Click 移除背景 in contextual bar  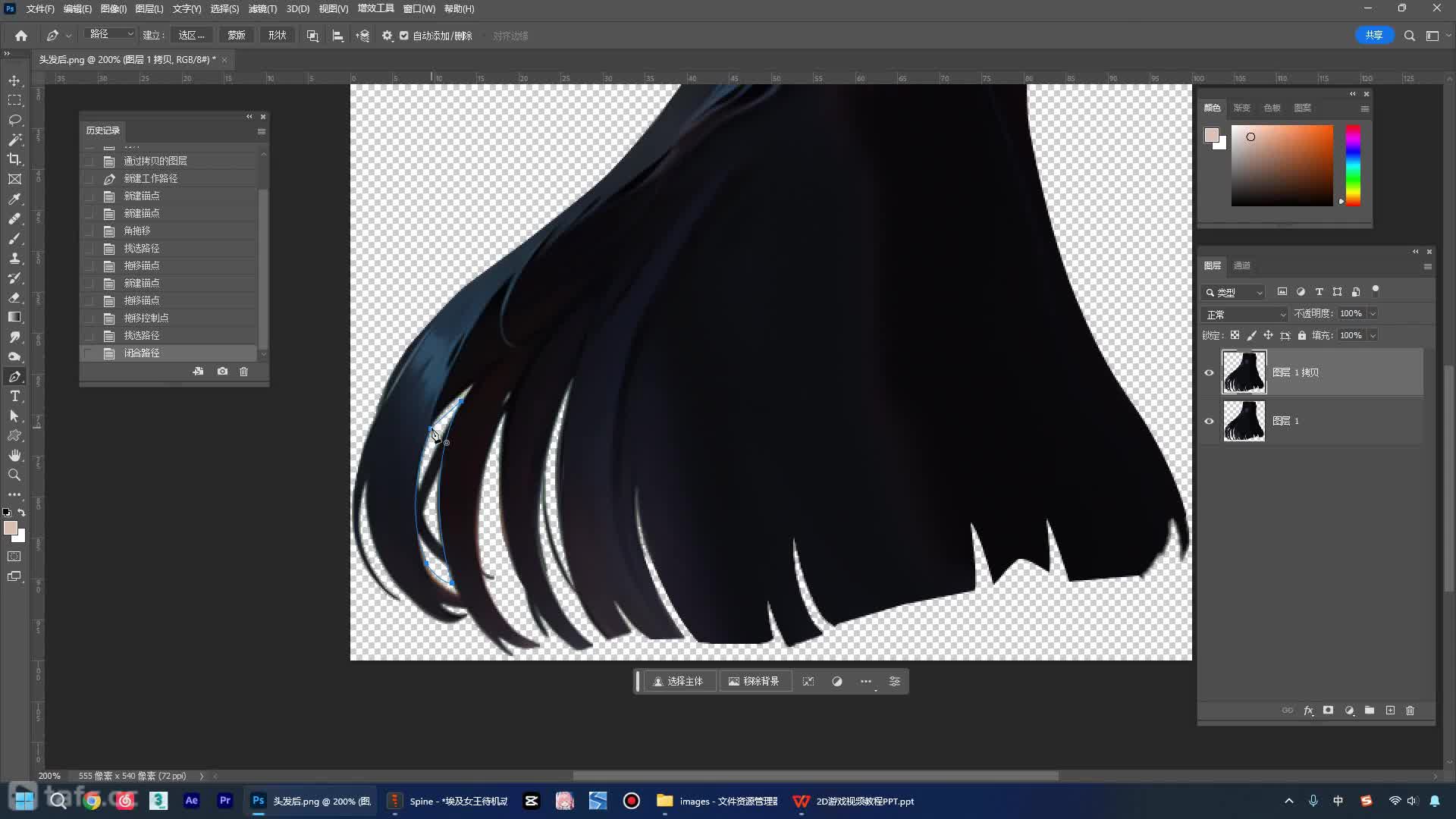tap(755, 682)
